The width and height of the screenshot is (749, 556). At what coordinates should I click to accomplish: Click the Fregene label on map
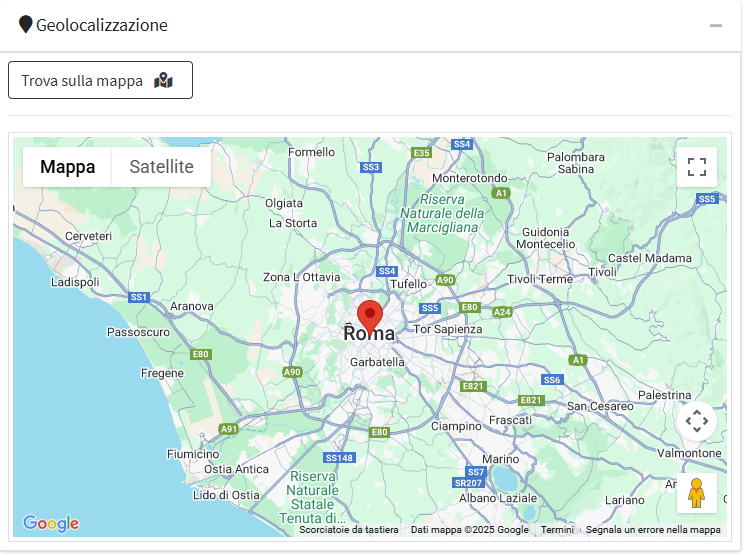(x=162, y=373)
